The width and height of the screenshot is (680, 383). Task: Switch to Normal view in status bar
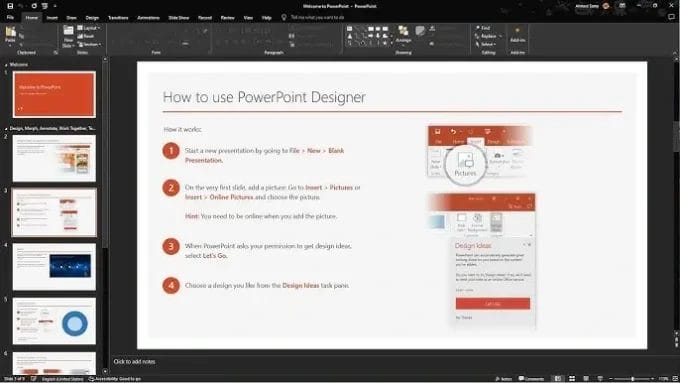pyautogui.click(x=558, y=379)
